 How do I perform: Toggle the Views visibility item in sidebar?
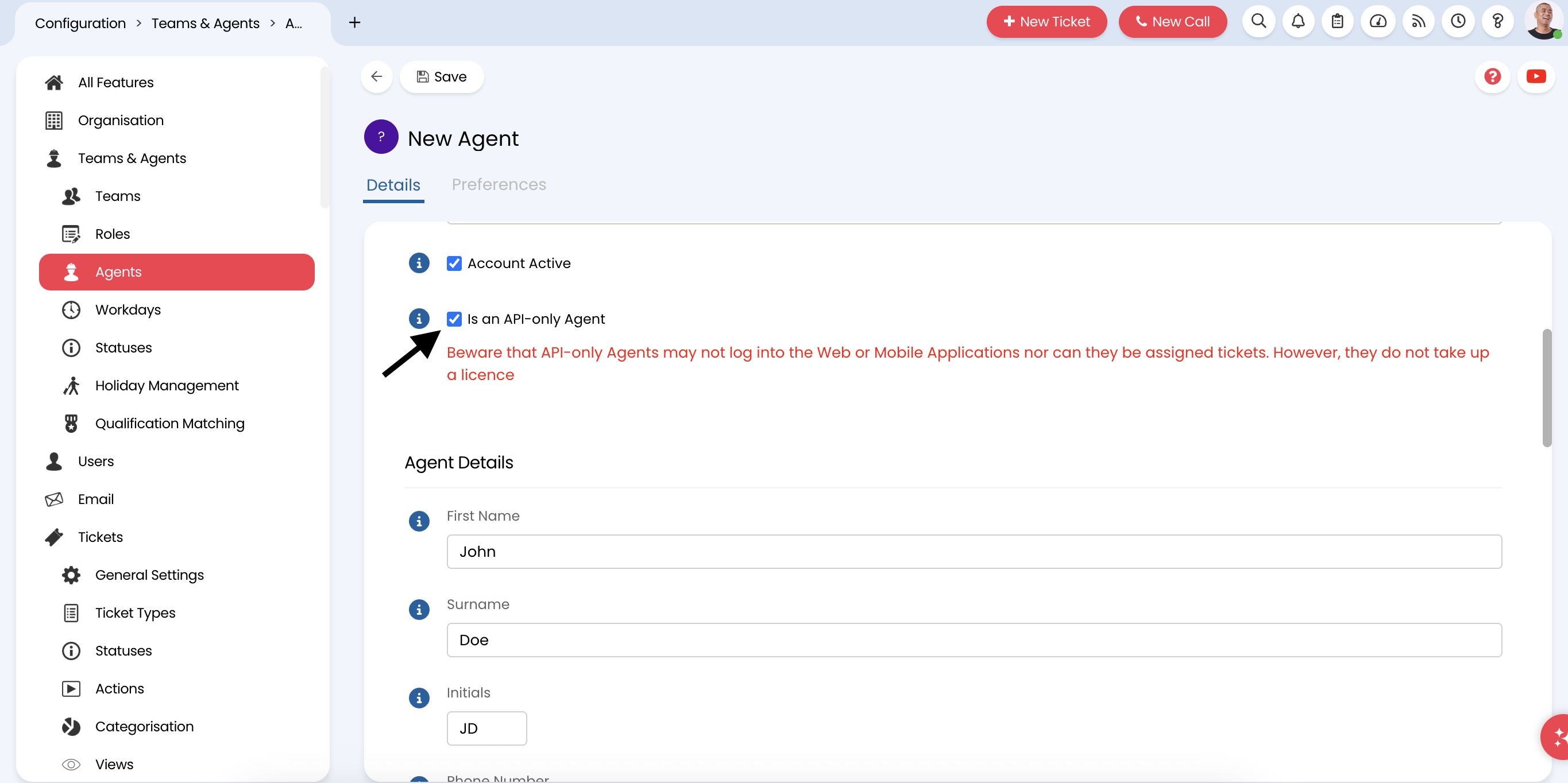point(114,763)
